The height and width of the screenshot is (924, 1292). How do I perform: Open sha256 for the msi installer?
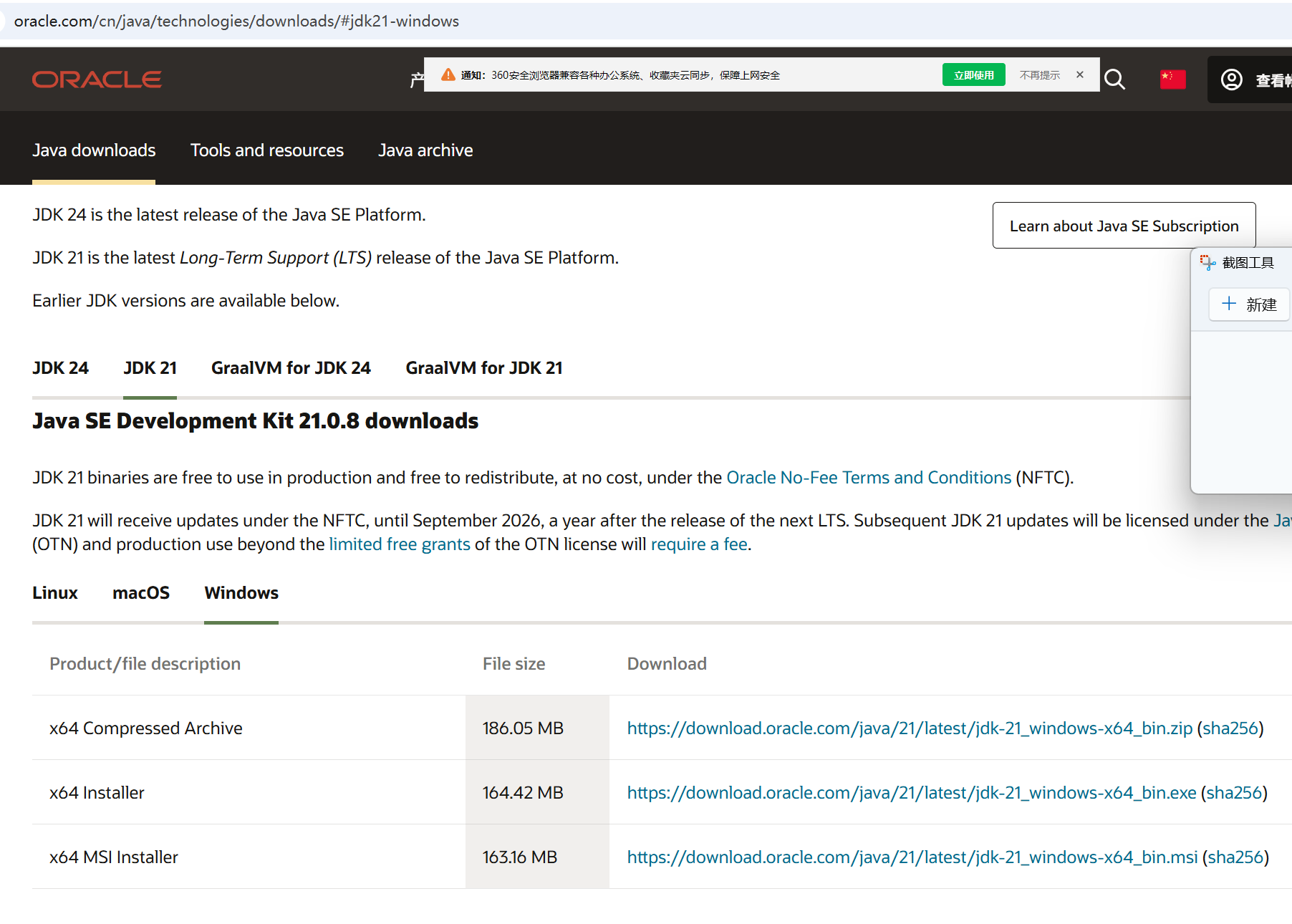(x=1235, y=857)
